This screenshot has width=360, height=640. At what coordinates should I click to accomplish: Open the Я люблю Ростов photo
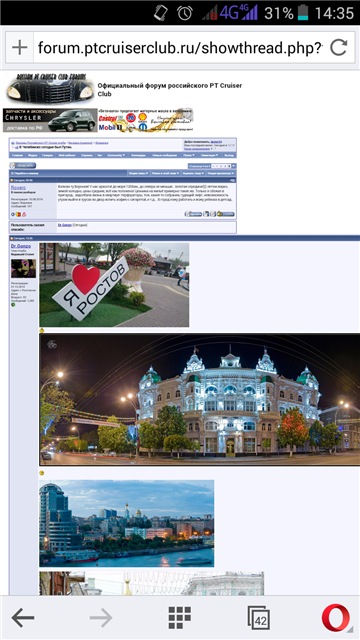pos(114,285)
